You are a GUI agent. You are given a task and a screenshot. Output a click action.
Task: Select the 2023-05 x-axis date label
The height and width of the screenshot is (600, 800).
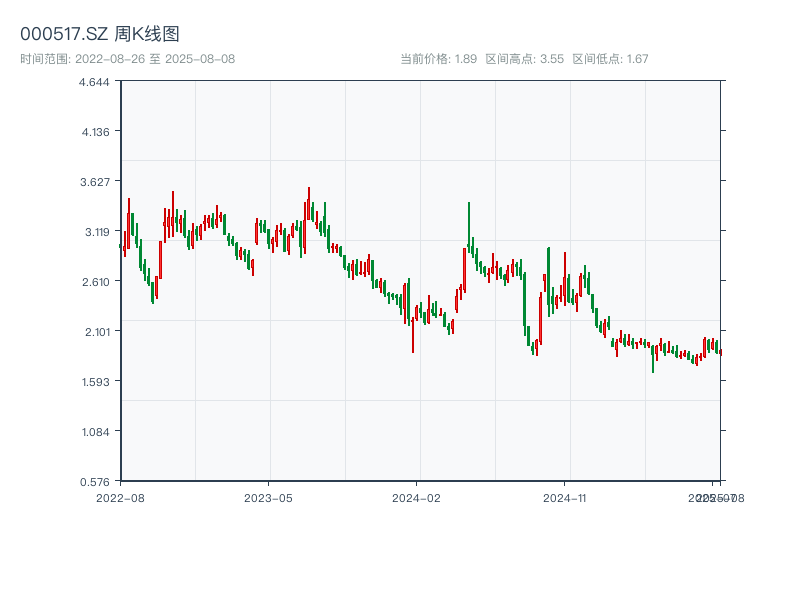pos(268,497)
